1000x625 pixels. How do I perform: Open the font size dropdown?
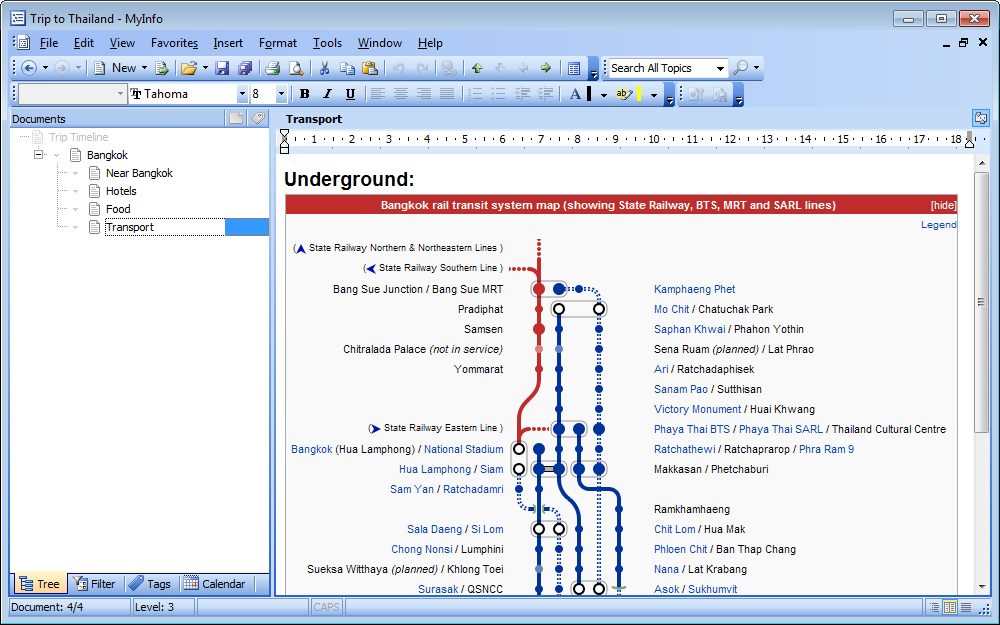[281, 94]
